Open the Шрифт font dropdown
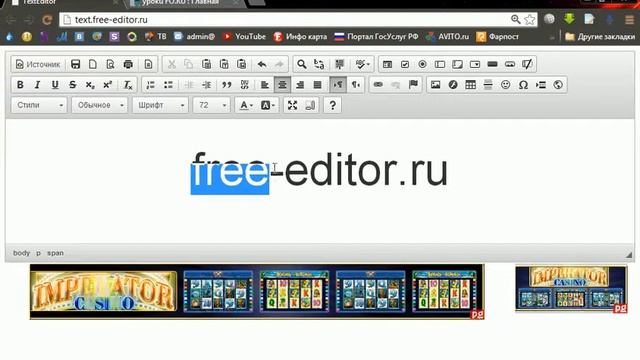640x360 pixels. [x=160, y=105]
